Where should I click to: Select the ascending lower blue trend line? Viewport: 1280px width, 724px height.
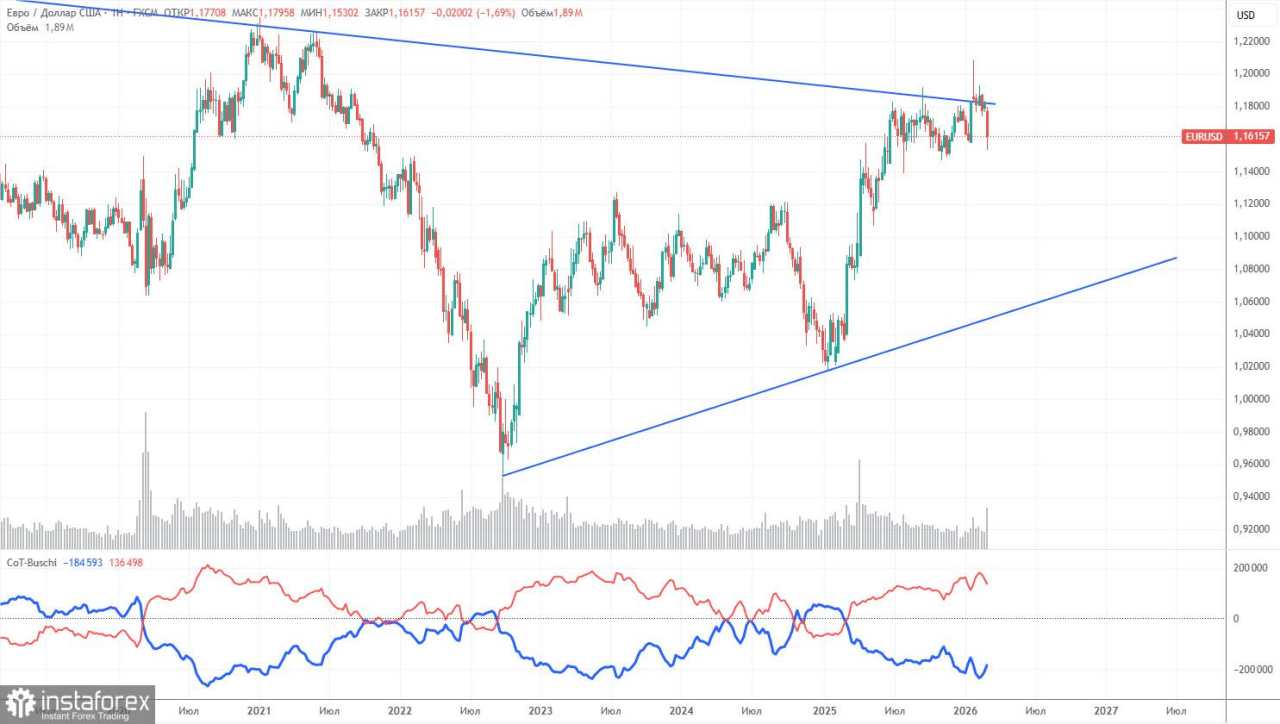[x=840, y=366]
